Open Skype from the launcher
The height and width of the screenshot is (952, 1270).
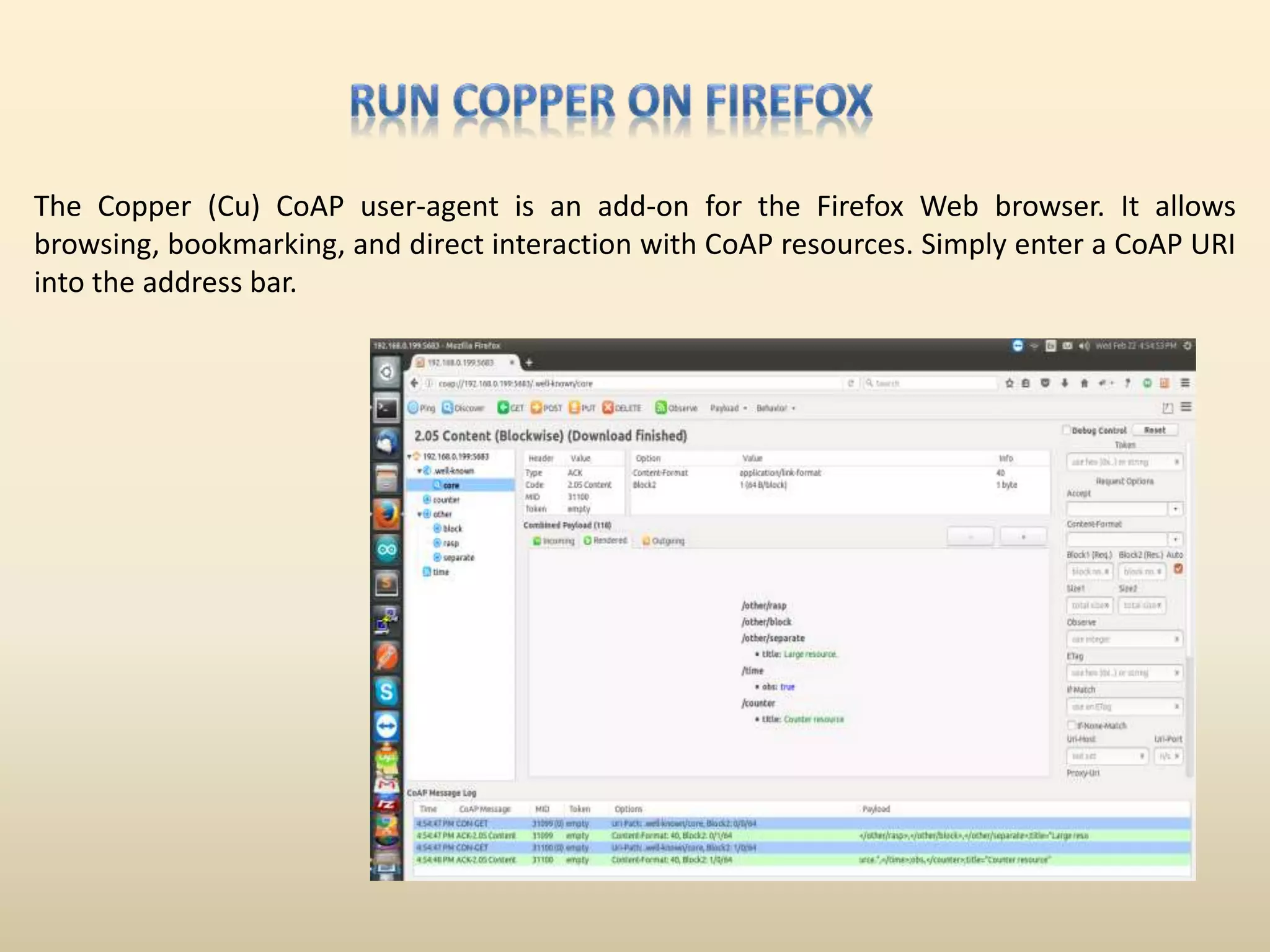point(386,691)
